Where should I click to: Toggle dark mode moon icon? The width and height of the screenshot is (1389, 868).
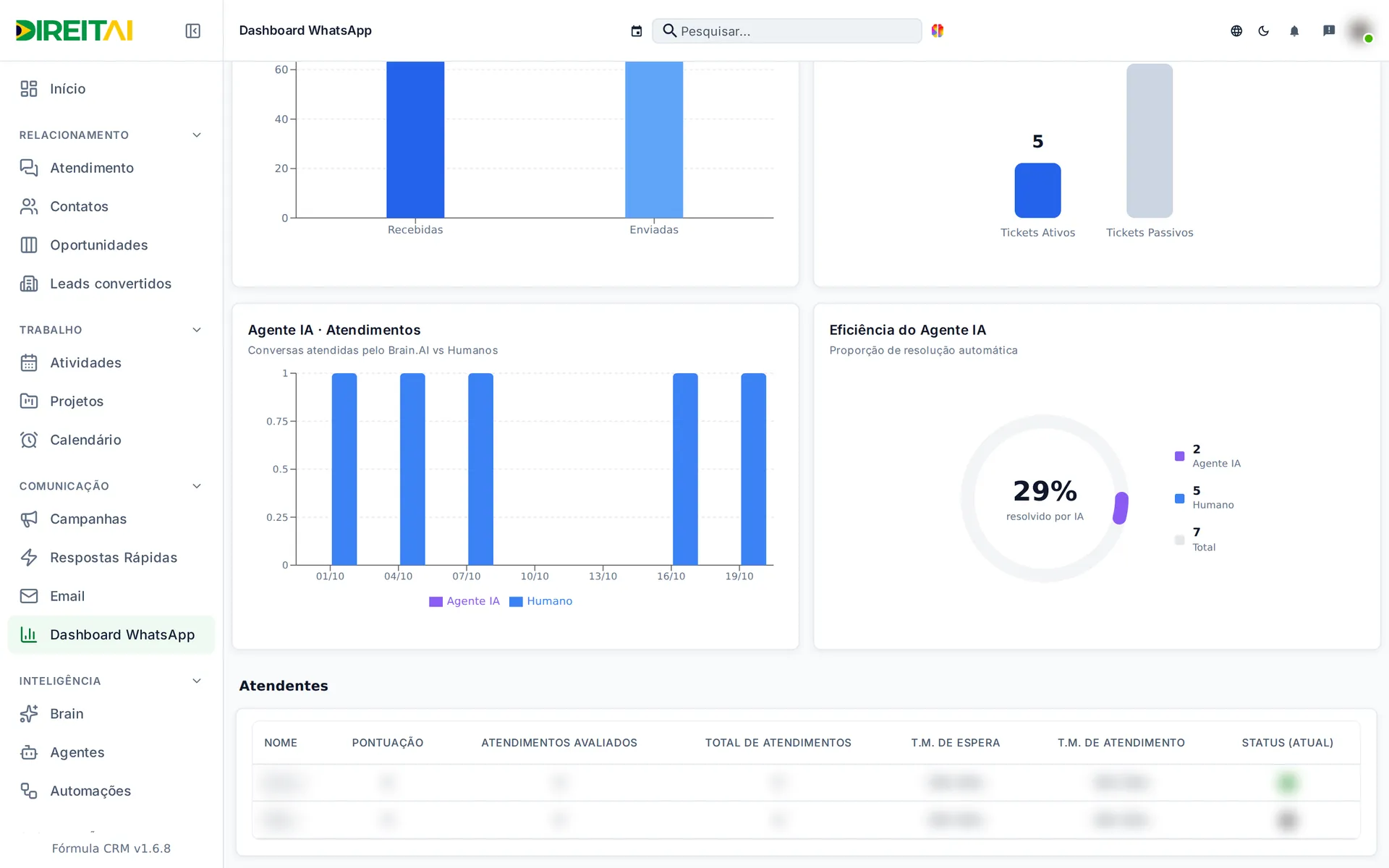coord(1264,30)
